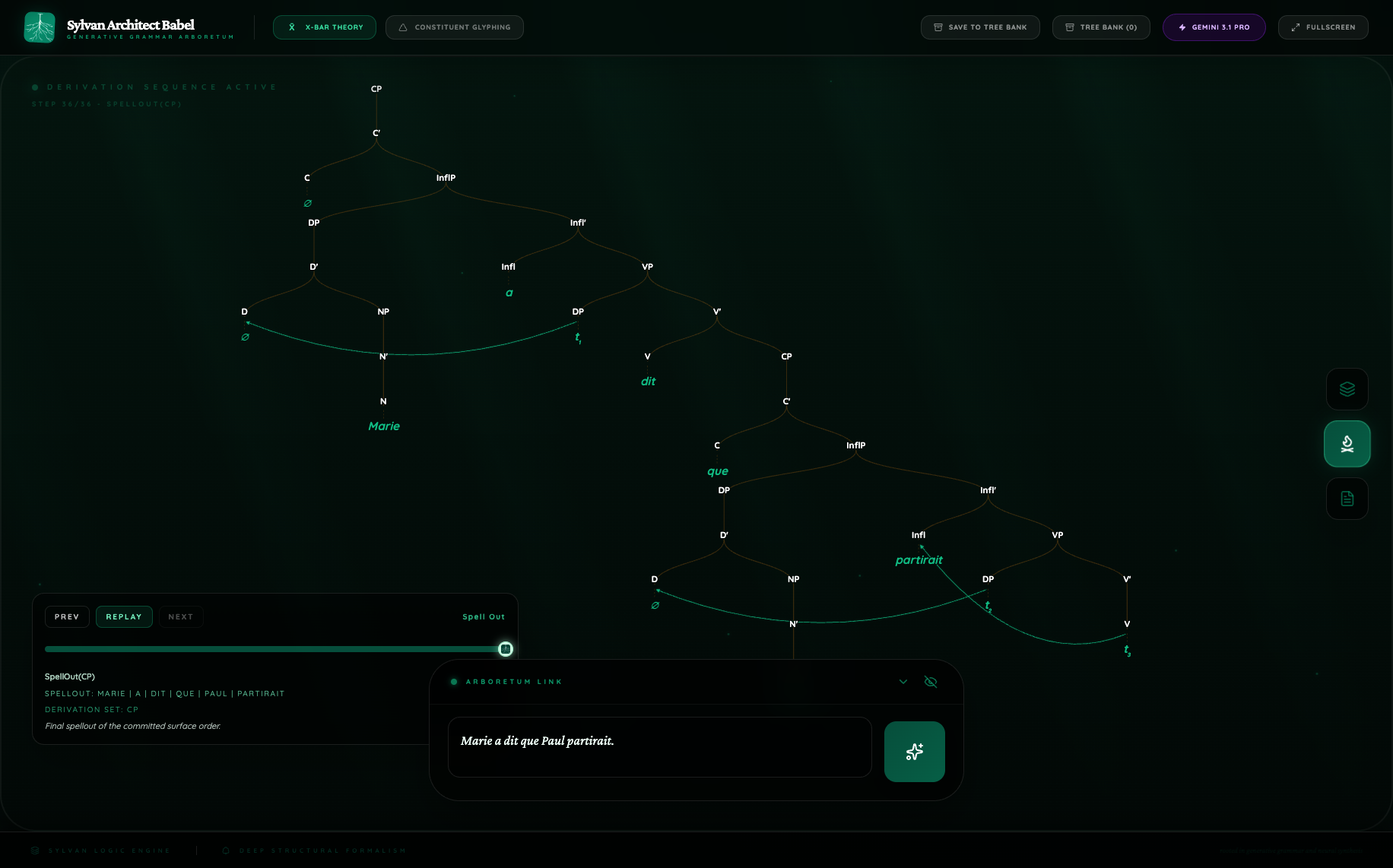Click the root CP node of tree

coord(376,89)
